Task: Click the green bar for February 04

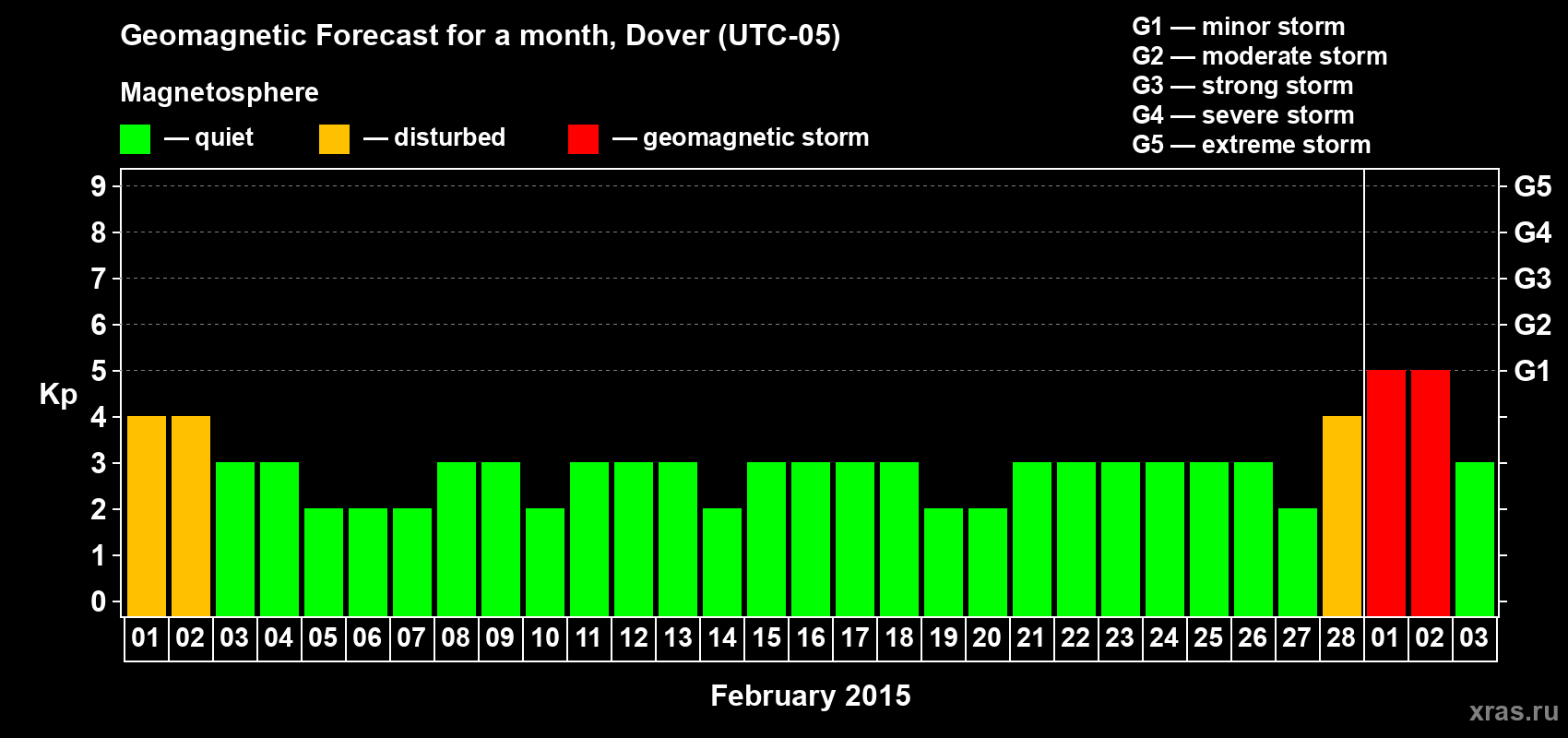Action: point(279,540)
